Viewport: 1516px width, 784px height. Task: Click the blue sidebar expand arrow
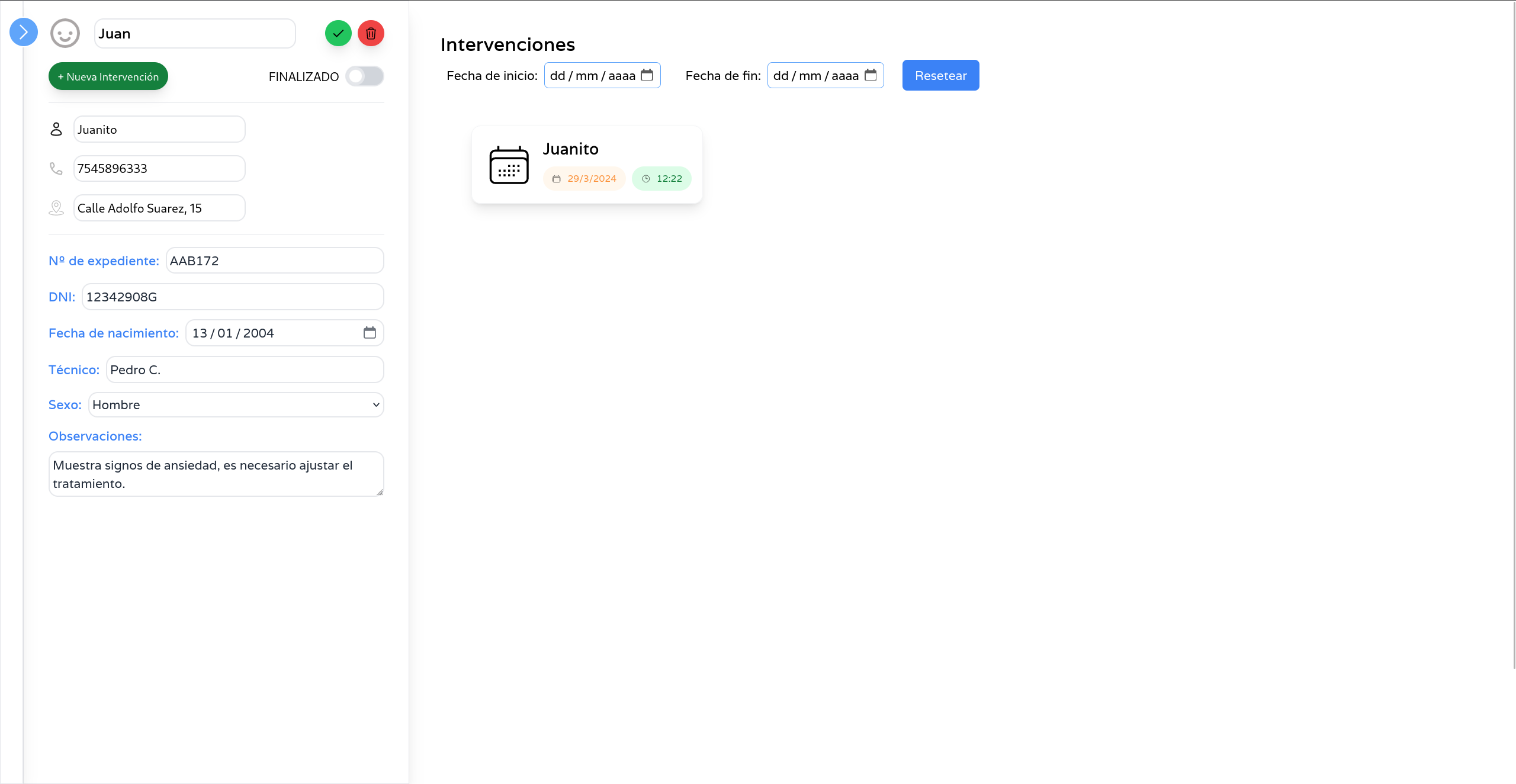point(24,33)
